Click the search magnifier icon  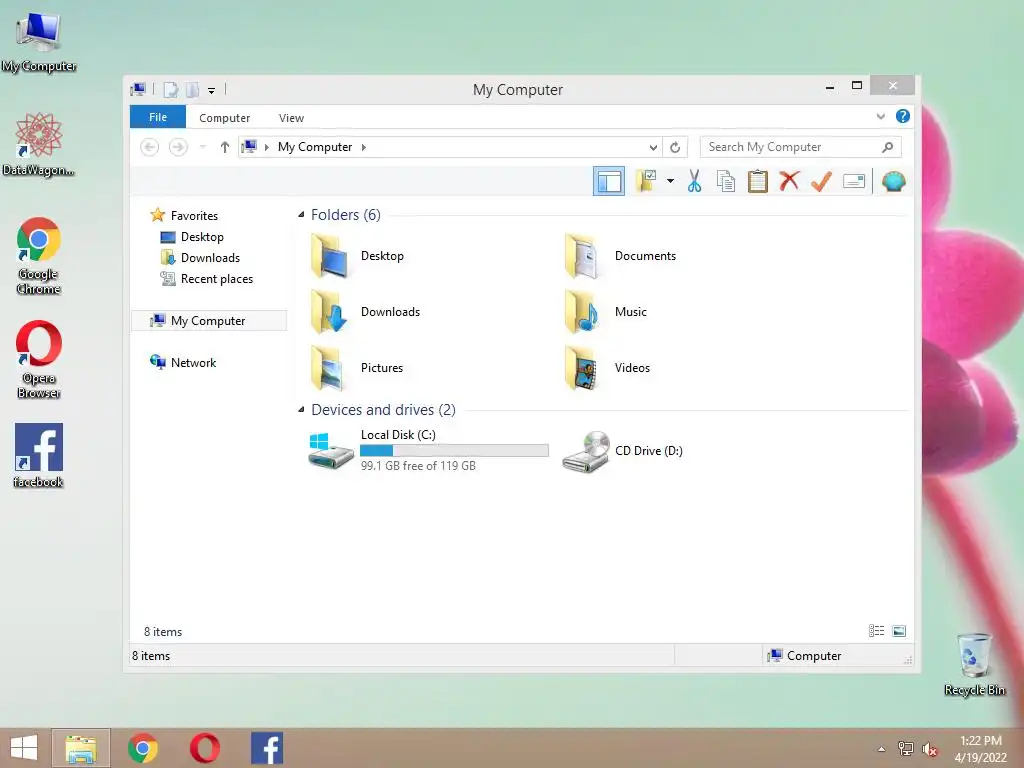(887, 147)
